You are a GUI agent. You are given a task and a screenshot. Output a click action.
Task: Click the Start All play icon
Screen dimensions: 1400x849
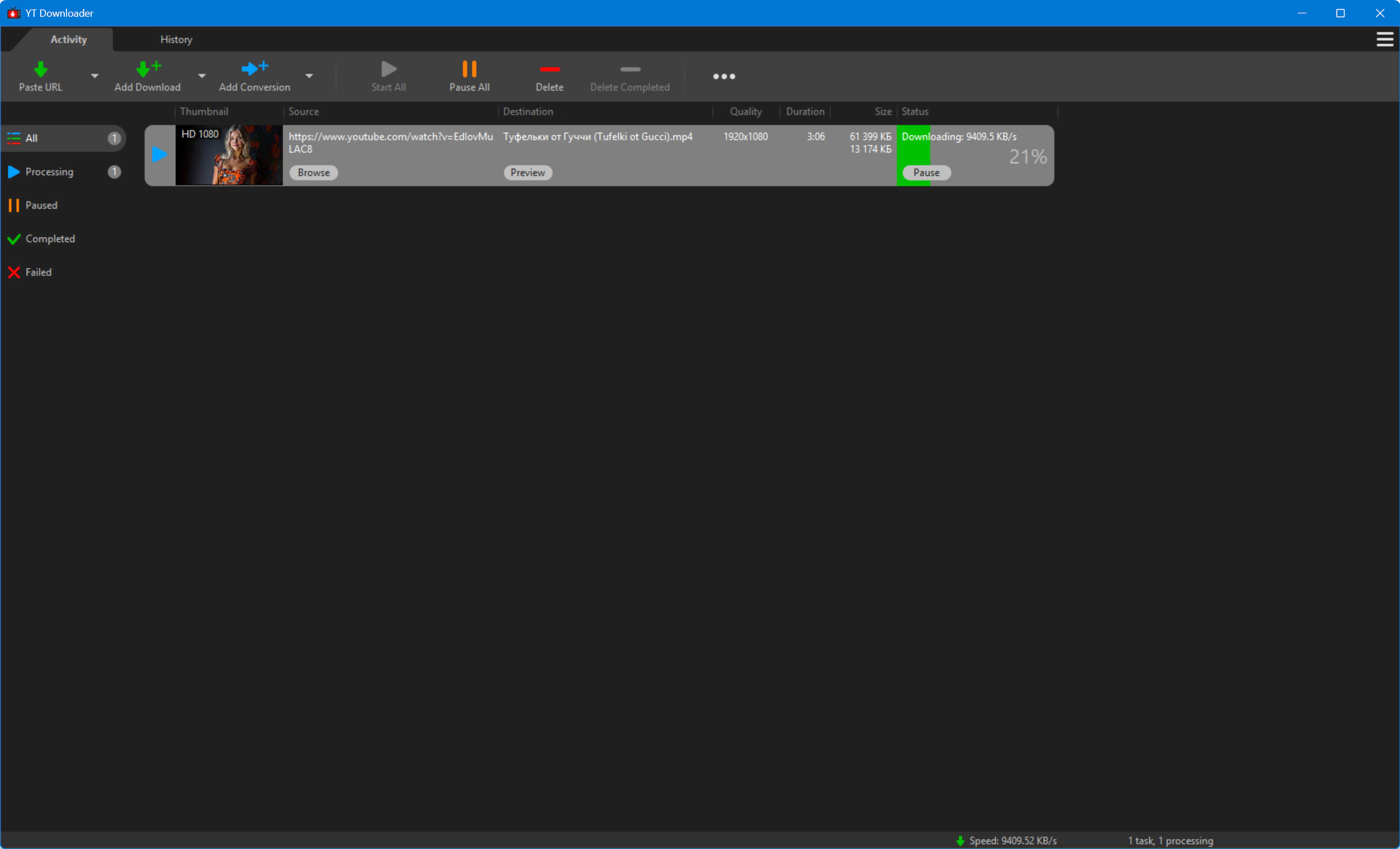click(x=389, y=69)
